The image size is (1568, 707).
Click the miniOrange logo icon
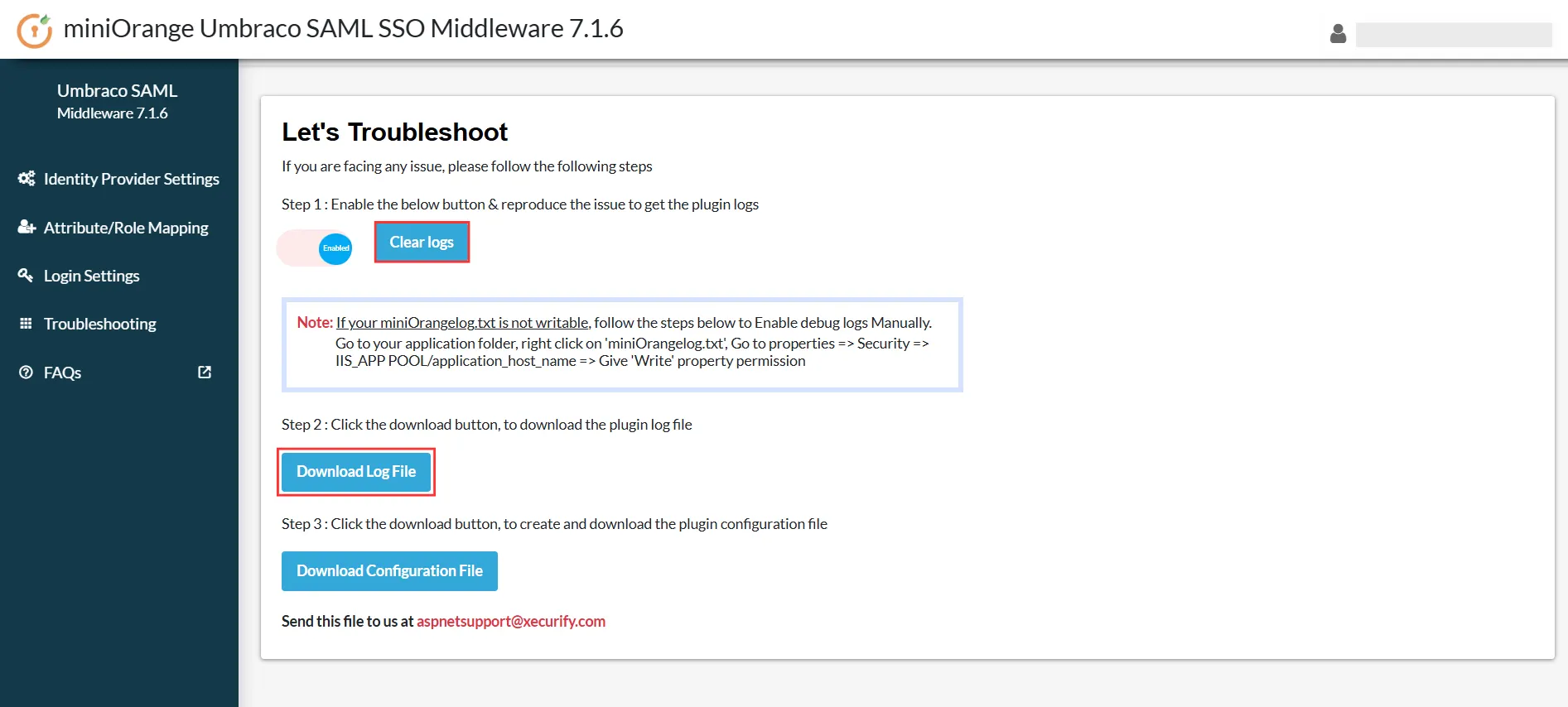click(x=35, y=30)
